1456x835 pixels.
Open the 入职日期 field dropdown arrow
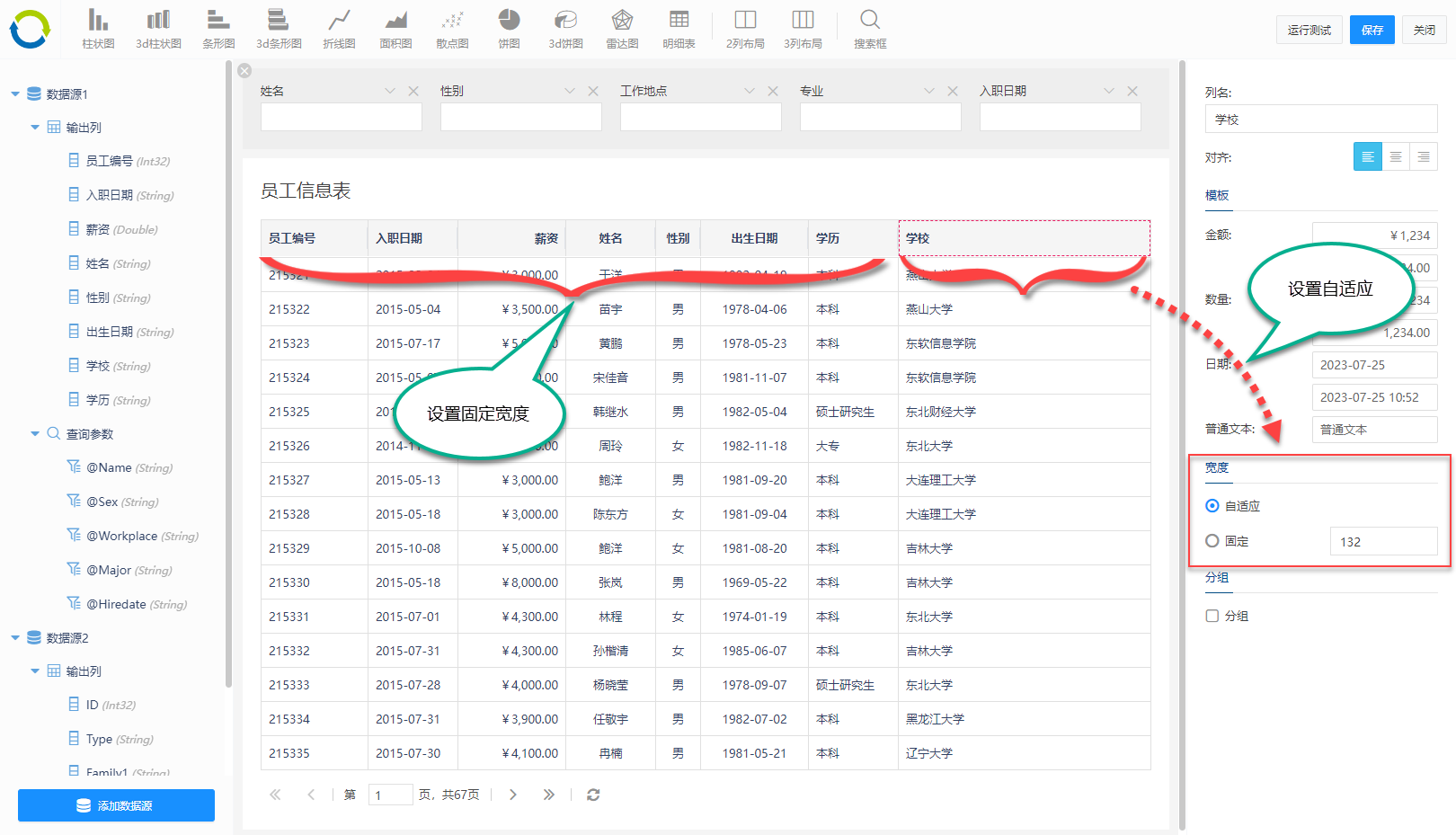coord(1109,91)
